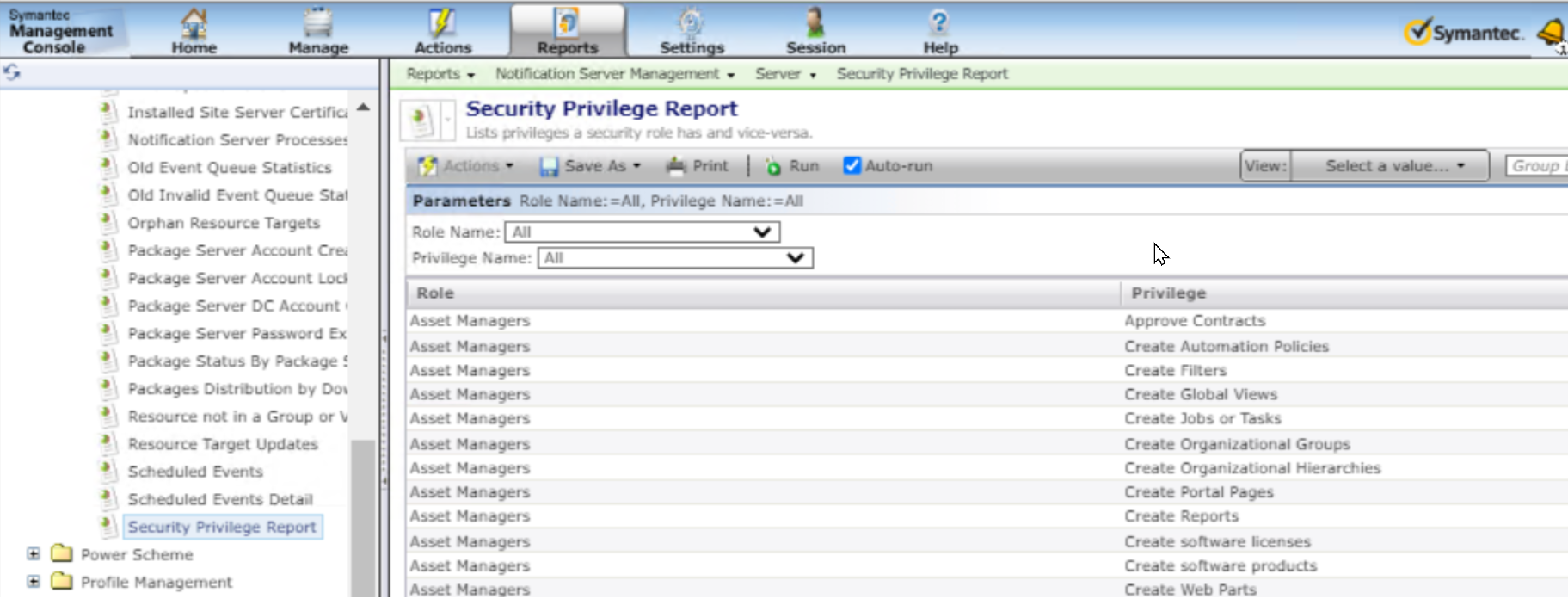The image size is (1568, 605).
Task: Open the Session user icon
Action: (x=815, y=22)
